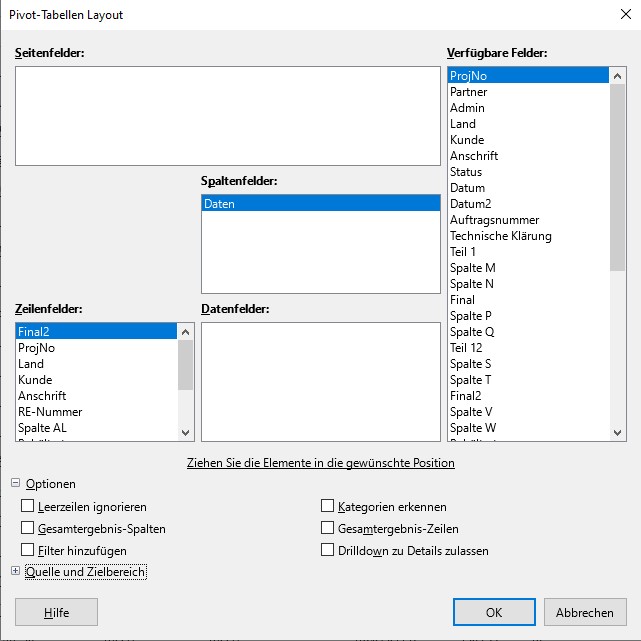Select Partner in Verfügbare Felder
Screen dimensions: 641x641
tap(528, 92)
